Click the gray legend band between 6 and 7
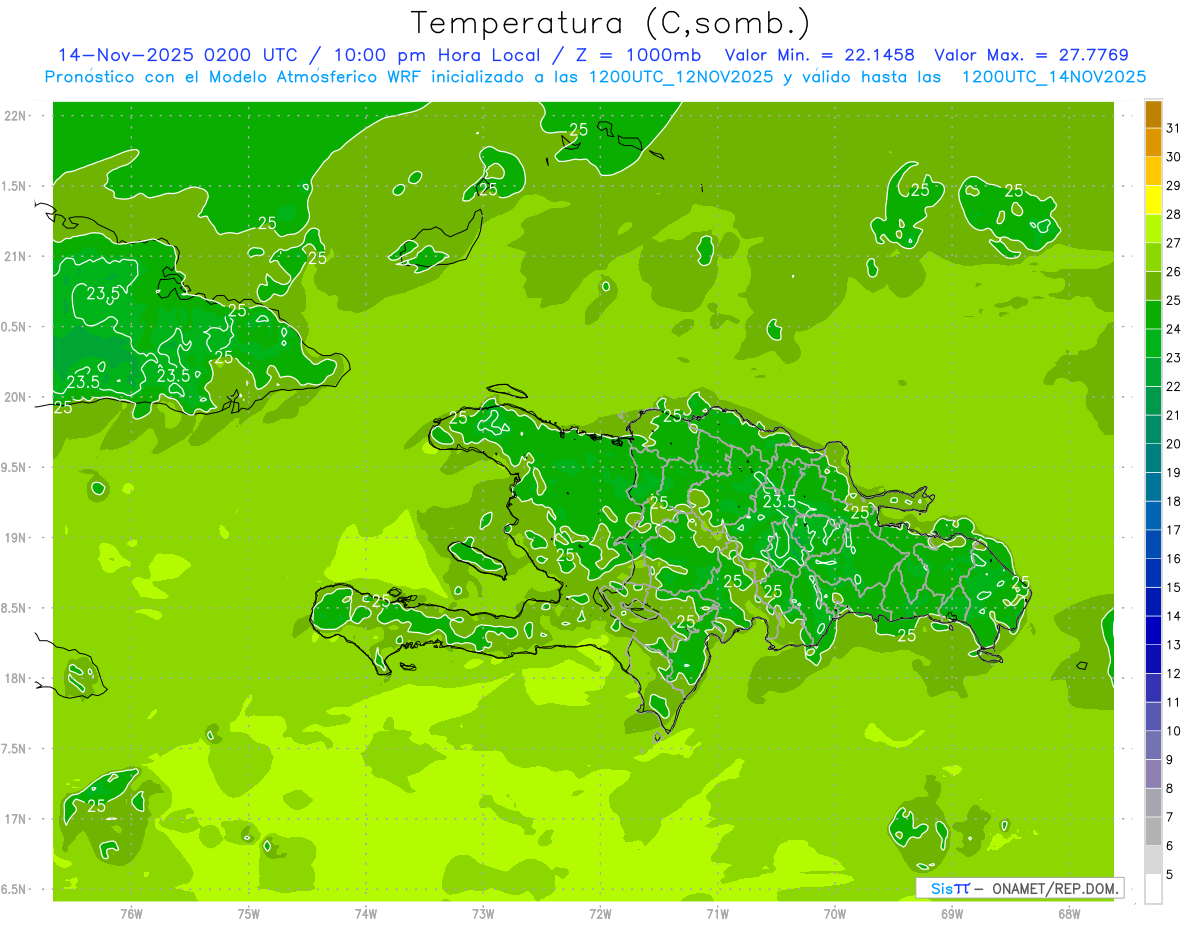The width and height of the screenshot is (1200, 927). pyautogui.click(x=1153, y=831)
